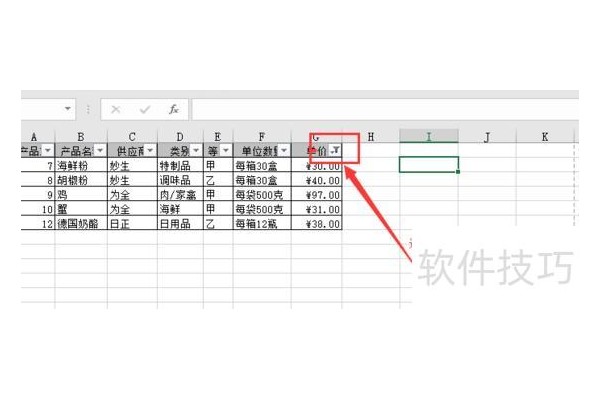Click the 为全 supplier cell in the 鸡 row
The image size is (600, 400).
(x=132, y=194)
